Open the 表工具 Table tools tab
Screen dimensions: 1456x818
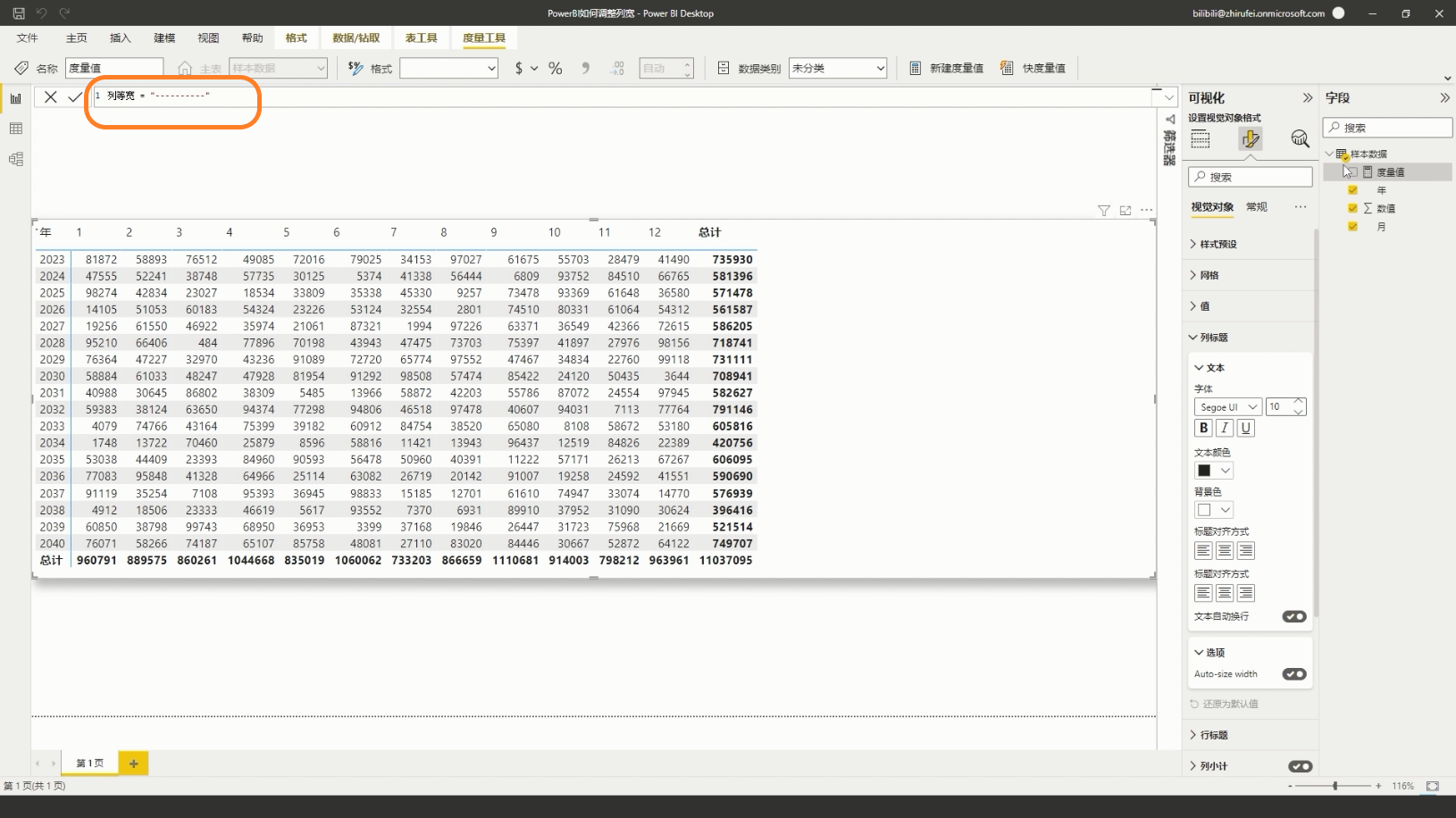(422, 38)
